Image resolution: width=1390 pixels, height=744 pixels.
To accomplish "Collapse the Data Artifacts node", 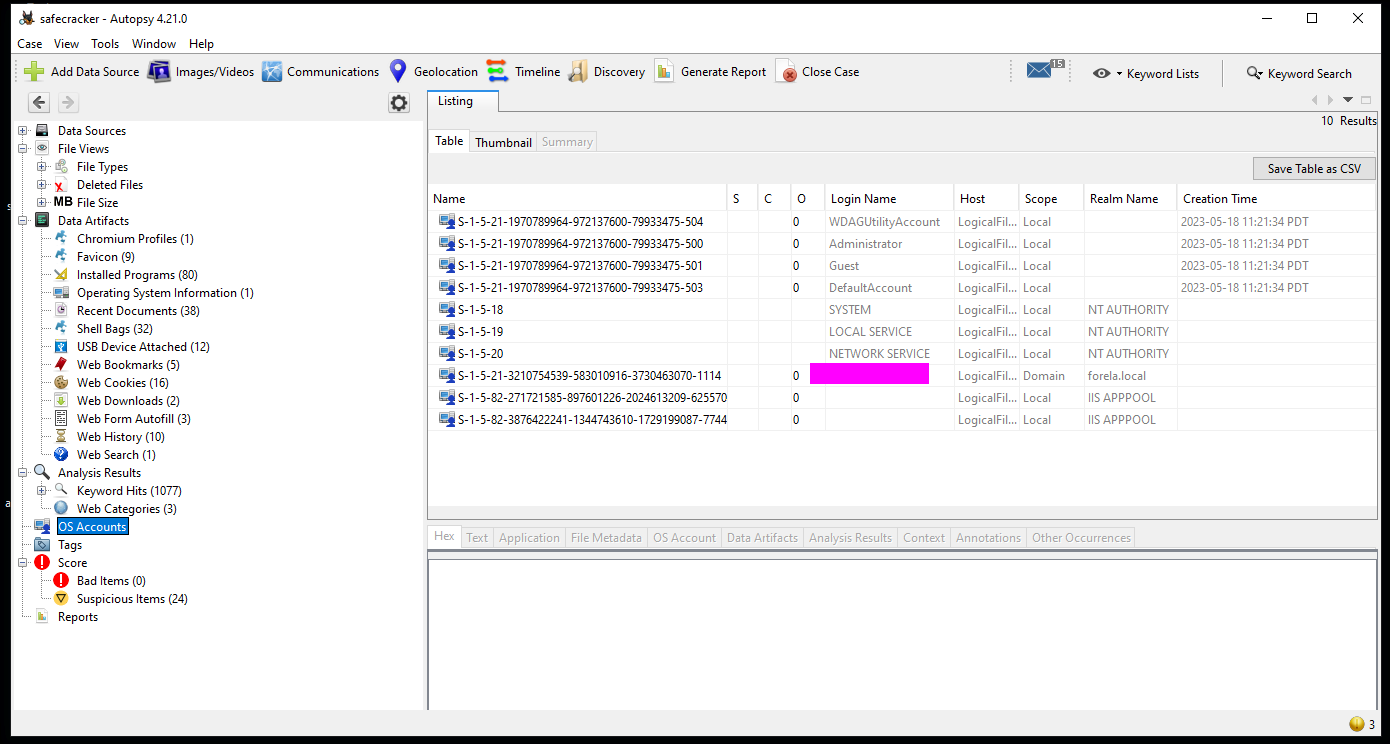I will click(x=23, y=221).
